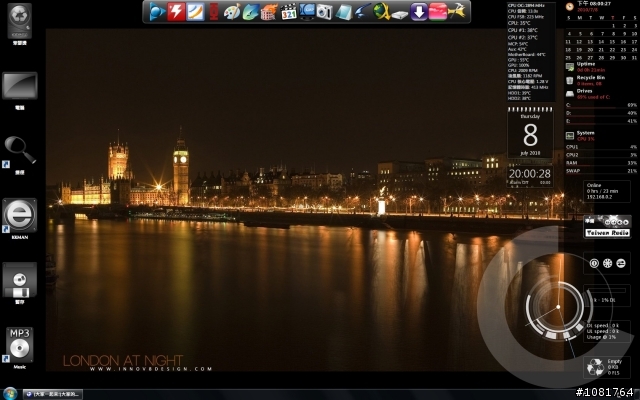The height and width of the screenshot is (400, 640).
Task: Open the Recycle Bin sidebar entry
Action: (591, 77)
